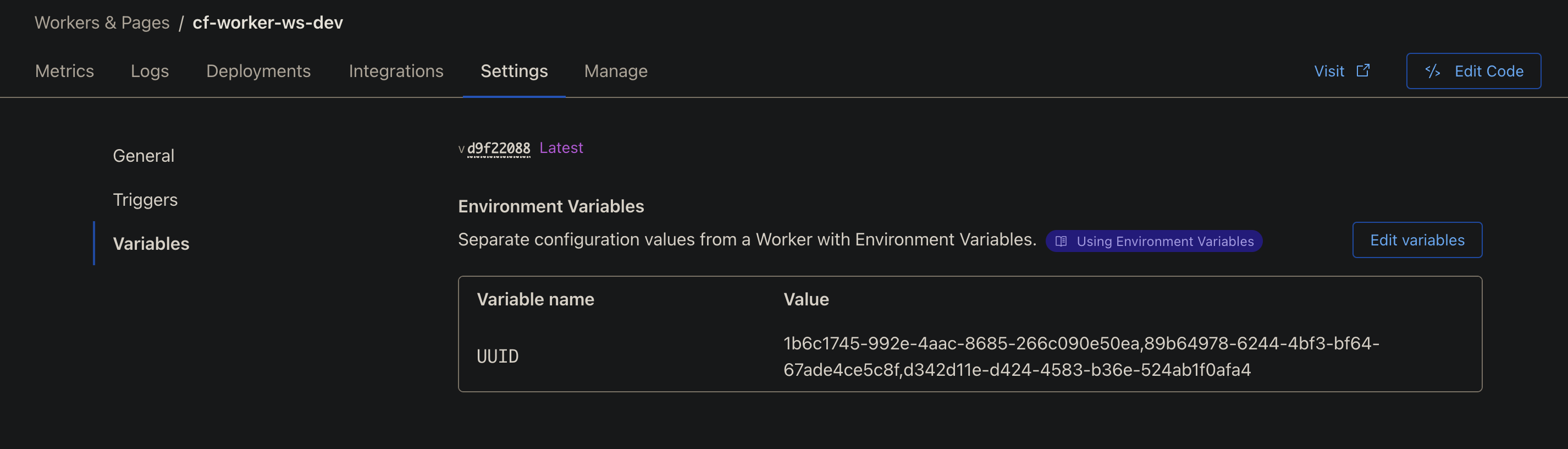Navigate to Workers & Pages breadcrumb
Image resolution: width=1568 pixels, height=449 pixels.
tap(102, 23)
